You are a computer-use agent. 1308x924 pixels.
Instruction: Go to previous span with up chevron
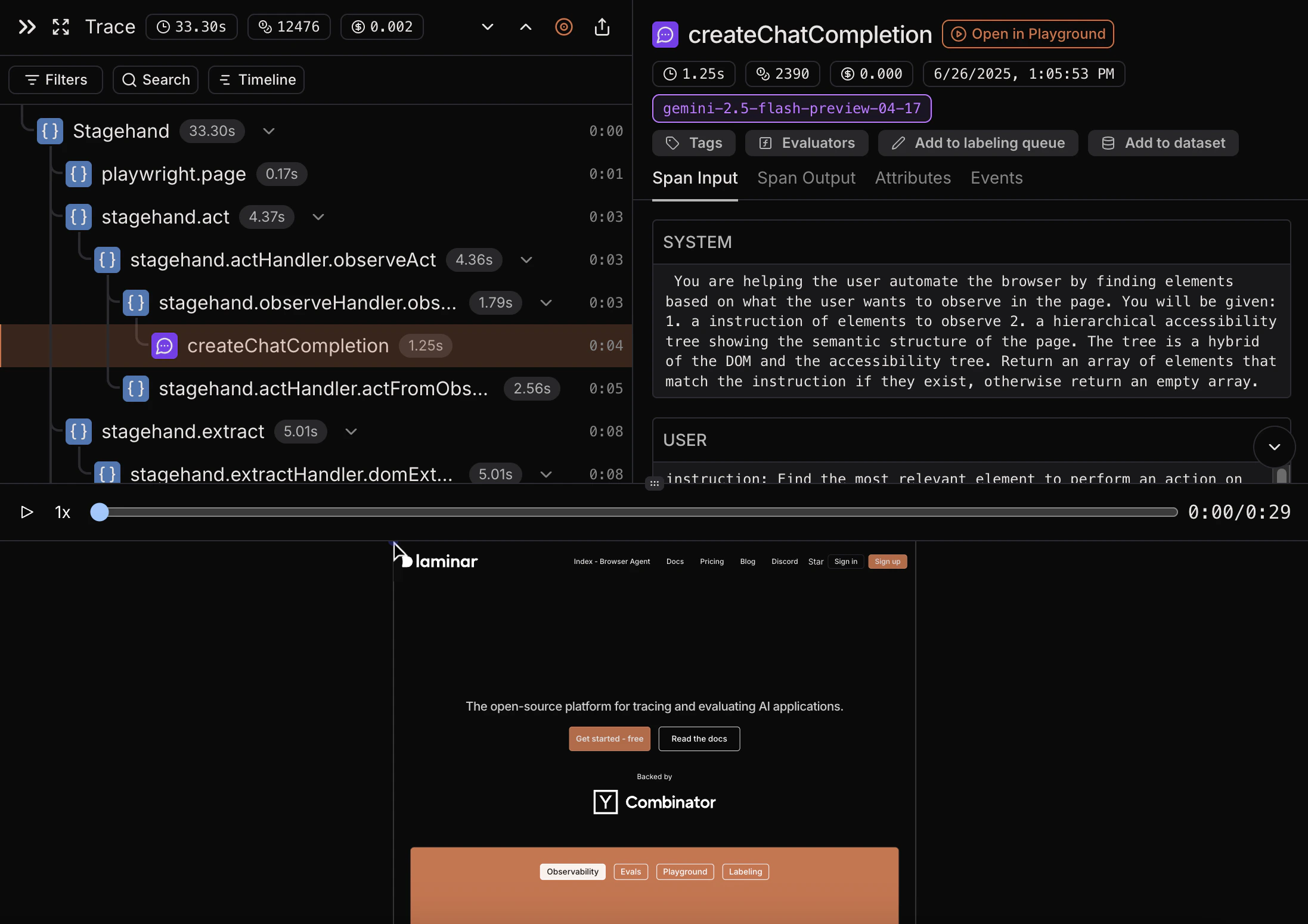click(x=525, y=27)
